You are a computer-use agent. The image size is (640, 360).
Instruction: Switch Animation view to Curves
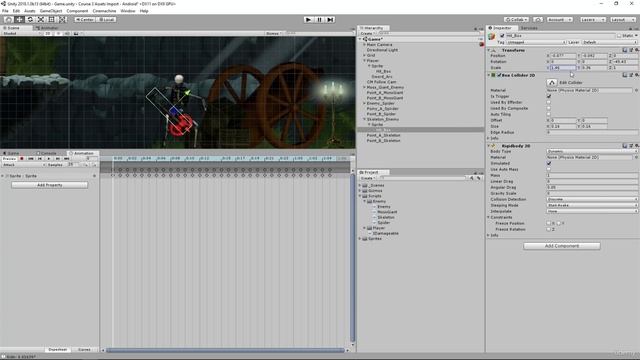point(84,350)
